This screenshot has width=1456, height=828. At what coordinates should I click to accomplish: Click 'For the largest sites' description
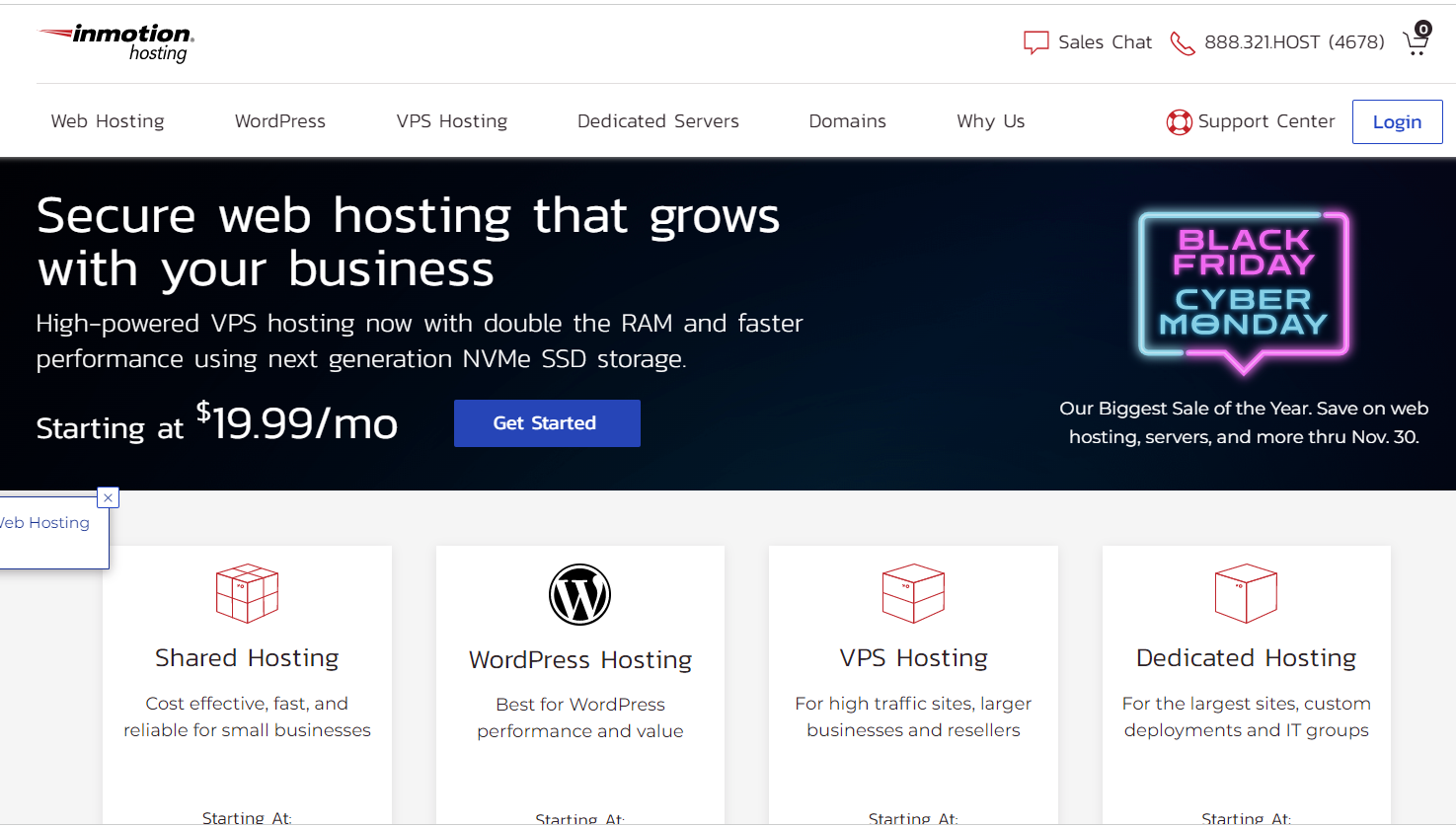1246,717
